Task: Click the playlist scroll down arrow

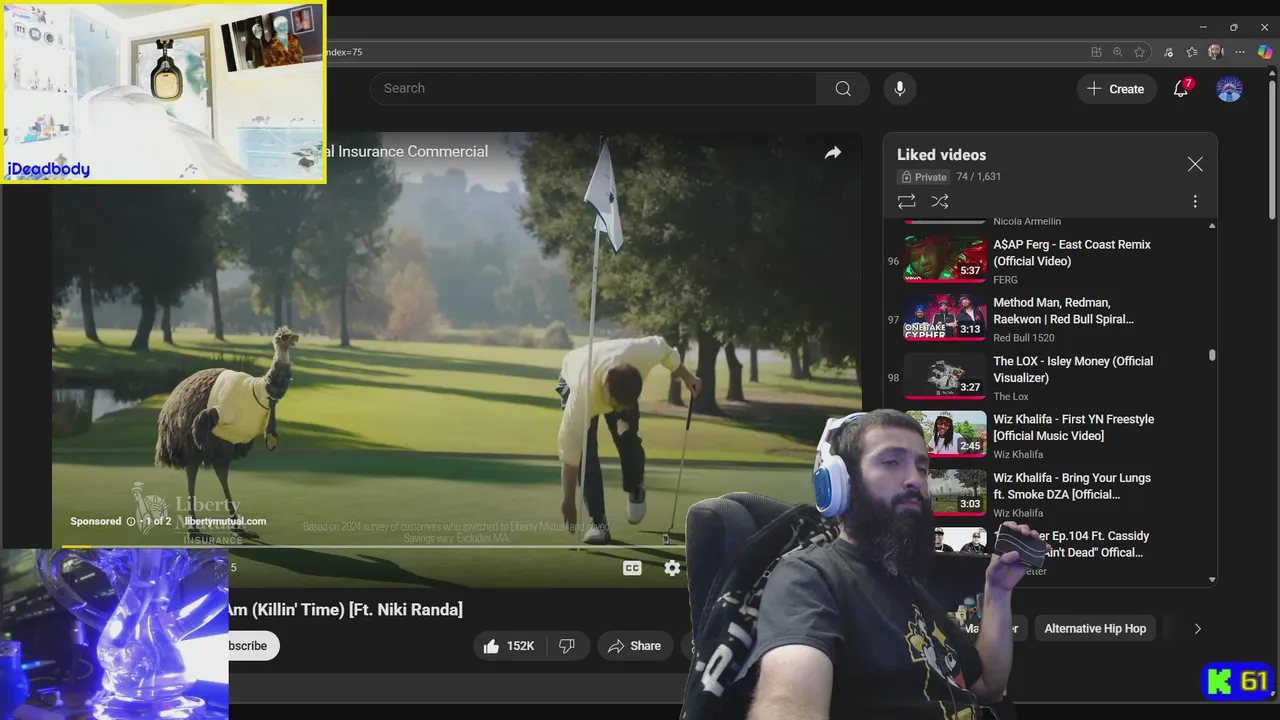Action: coord(1212,579)
